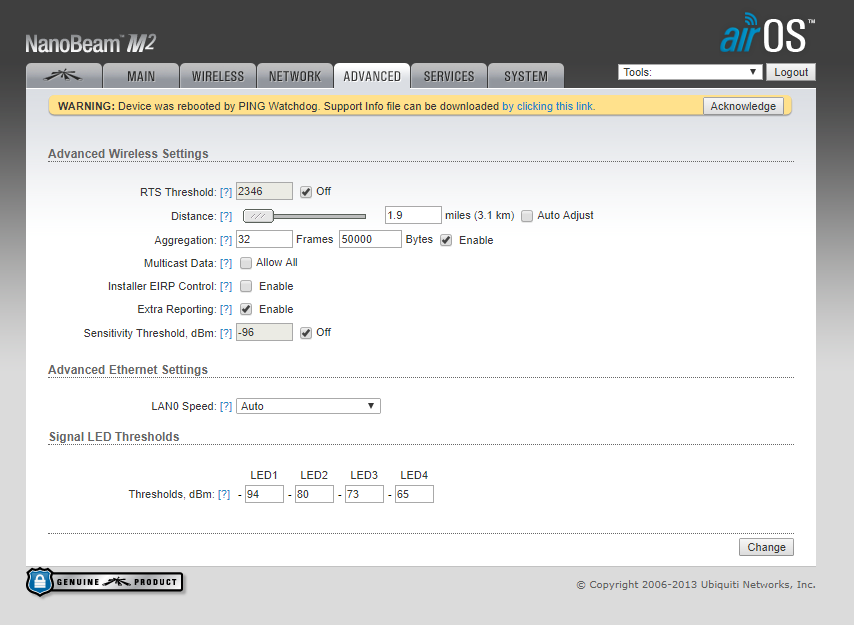Open Extra Reporting help [?]
The height and width of the screenshot is (625, 854).
(x=226, y=309)
